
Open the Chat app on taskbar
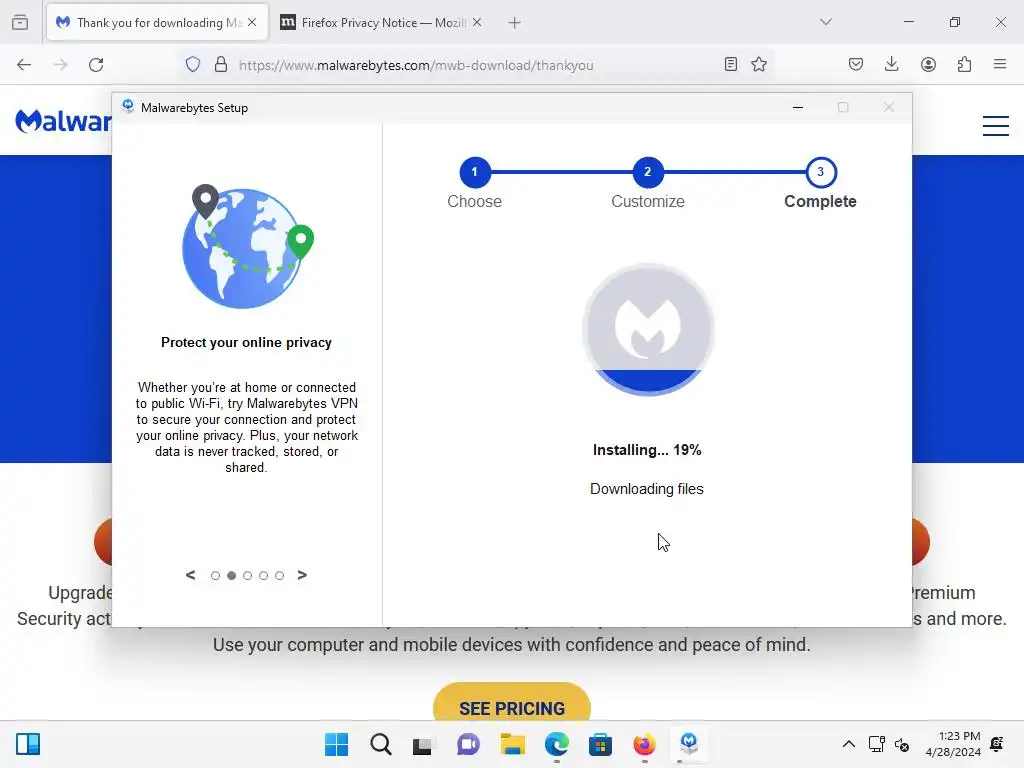468,744
